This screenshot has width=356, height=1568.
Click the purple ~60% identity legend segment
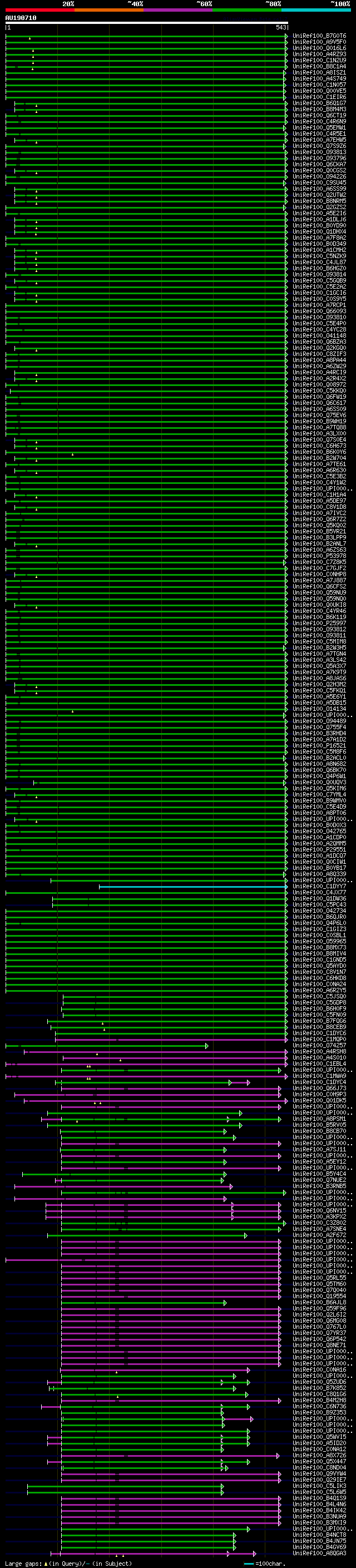[179, 10]
